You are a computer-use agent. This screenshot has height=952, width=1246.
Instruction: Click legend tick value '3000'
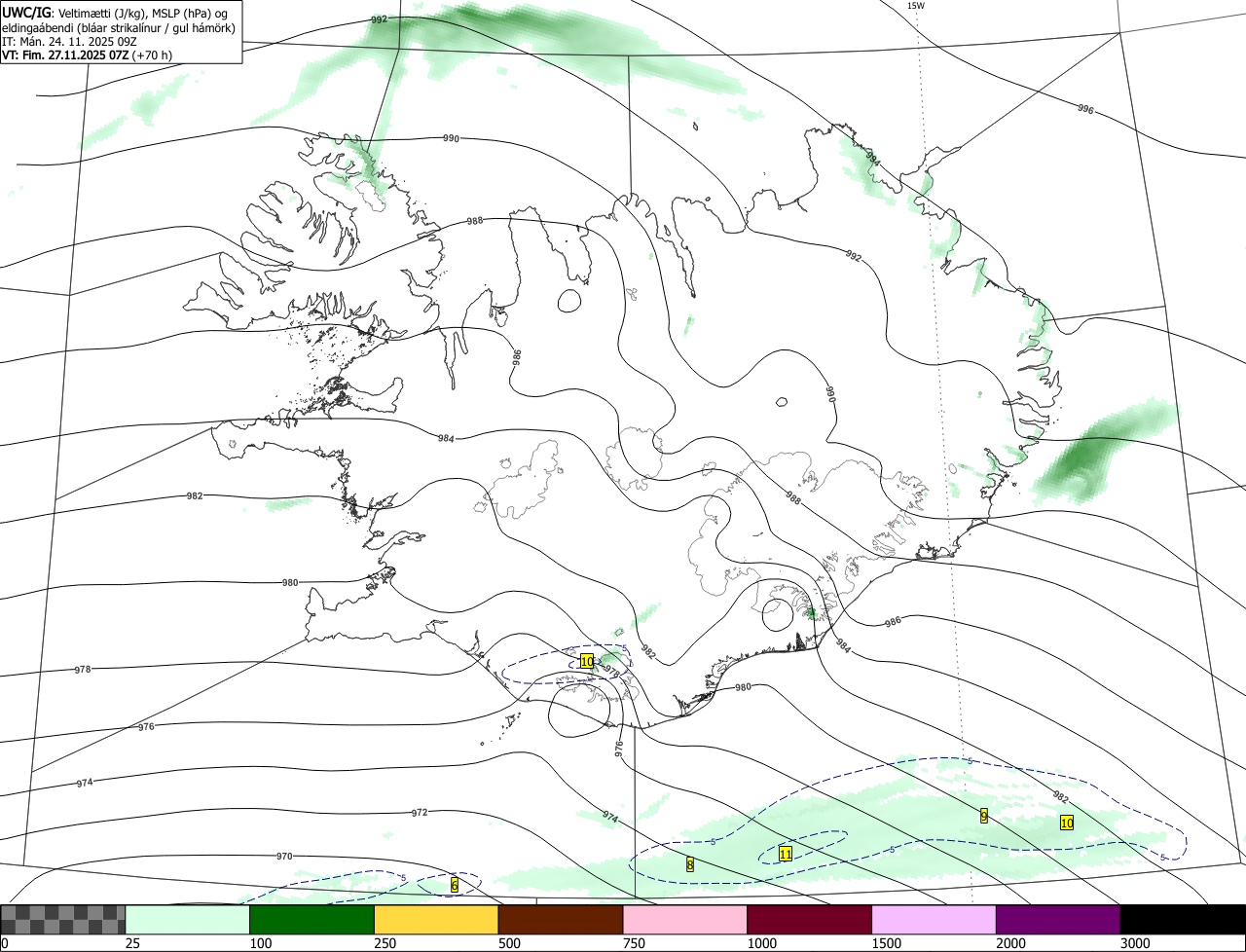pyautogui.click(x=1136, y=943)
